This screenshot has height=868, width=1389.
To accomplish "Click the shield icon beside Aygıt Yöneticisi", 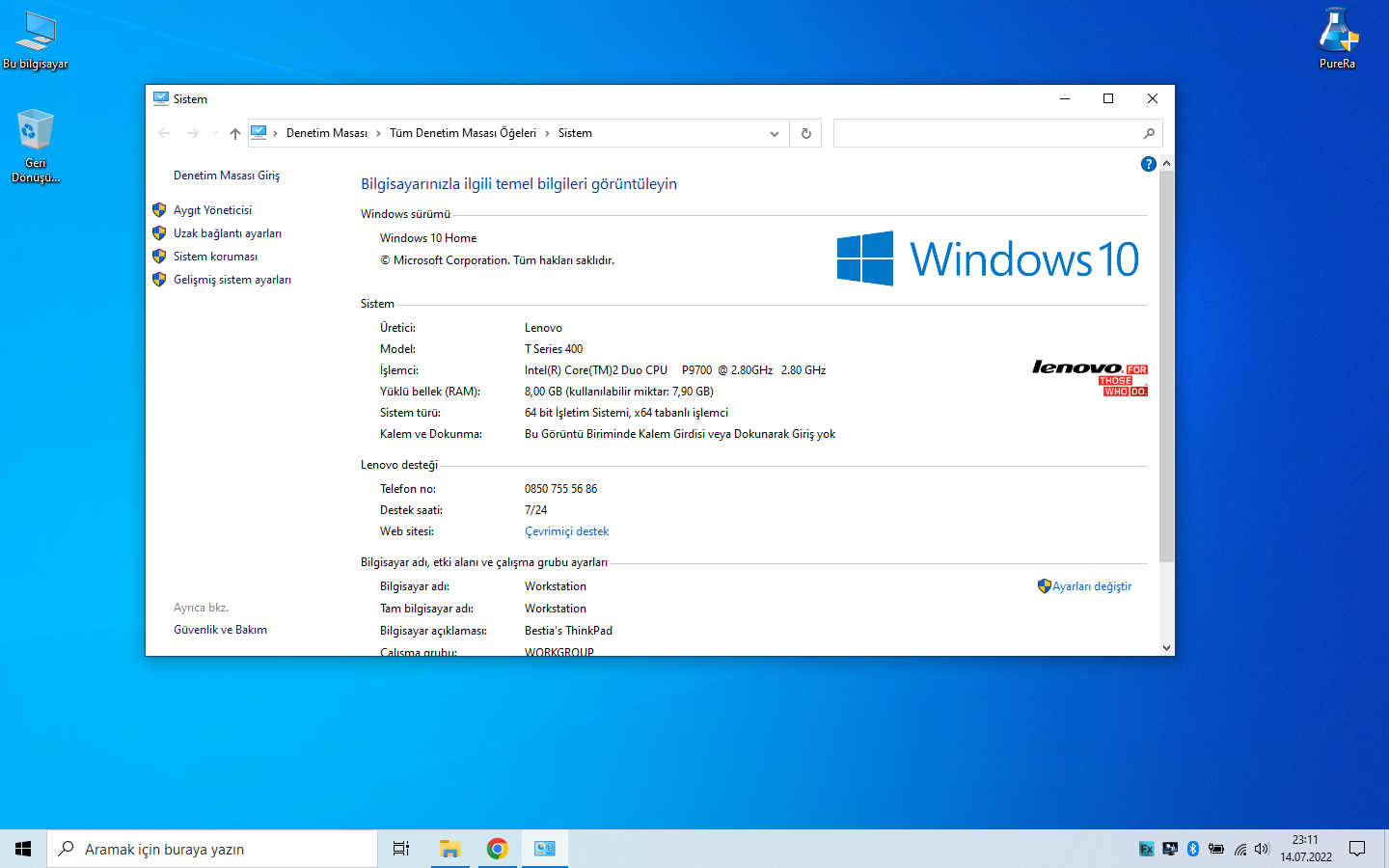I will click(x=159, y=209).
